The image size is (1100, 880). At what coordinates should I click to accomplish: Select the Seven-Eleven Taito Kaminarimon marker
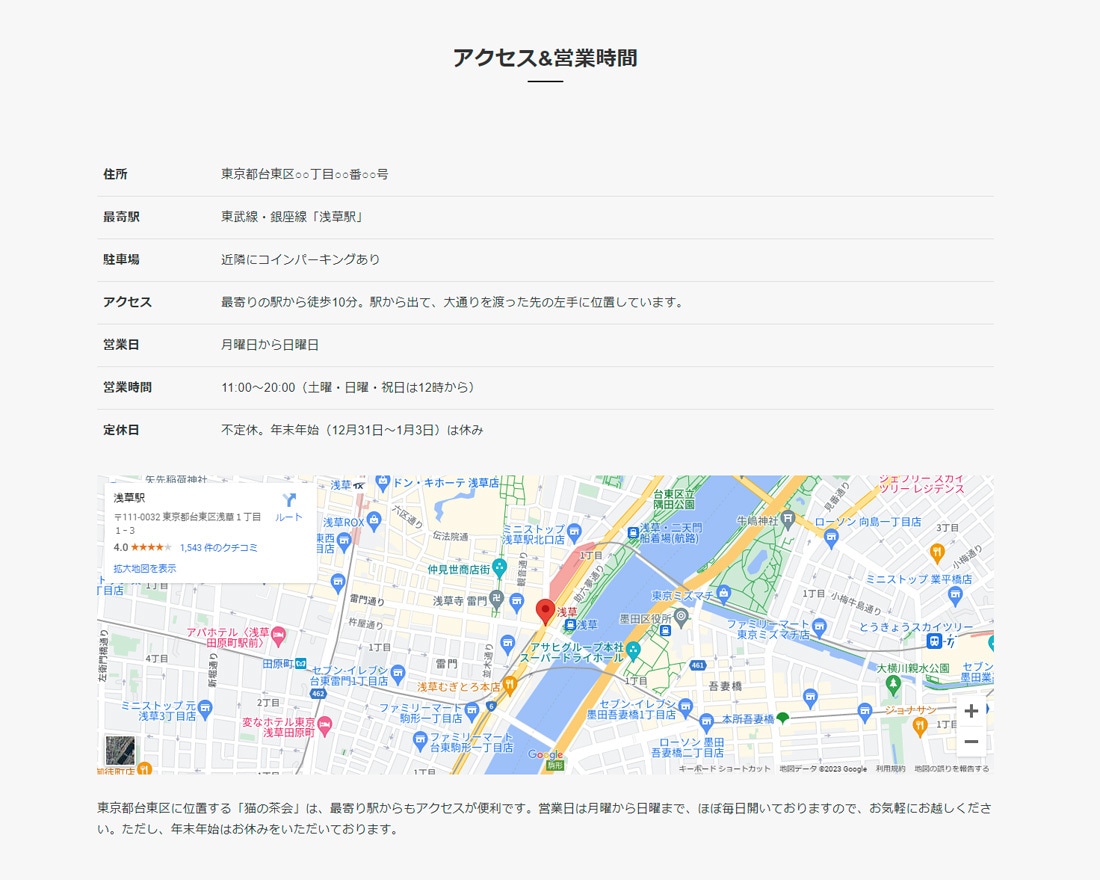tap(398, 674)
